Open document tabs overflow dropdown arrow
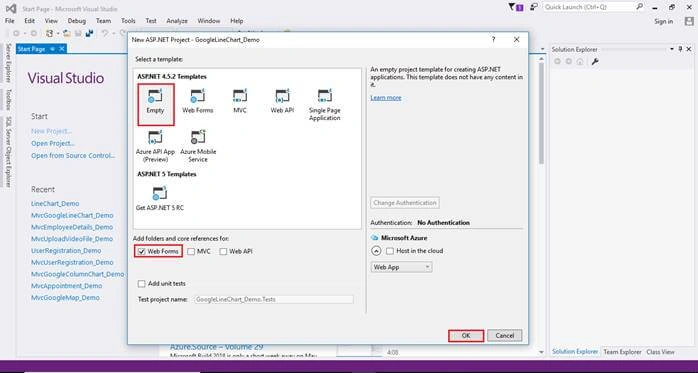This screenshot has width=698, height=373. (x=542, y=49)
